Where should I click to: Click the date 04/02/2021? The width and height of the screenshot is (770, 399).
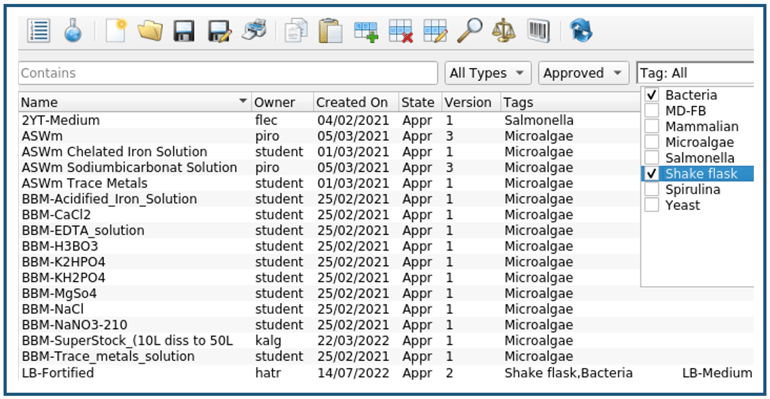click(353, 120)
